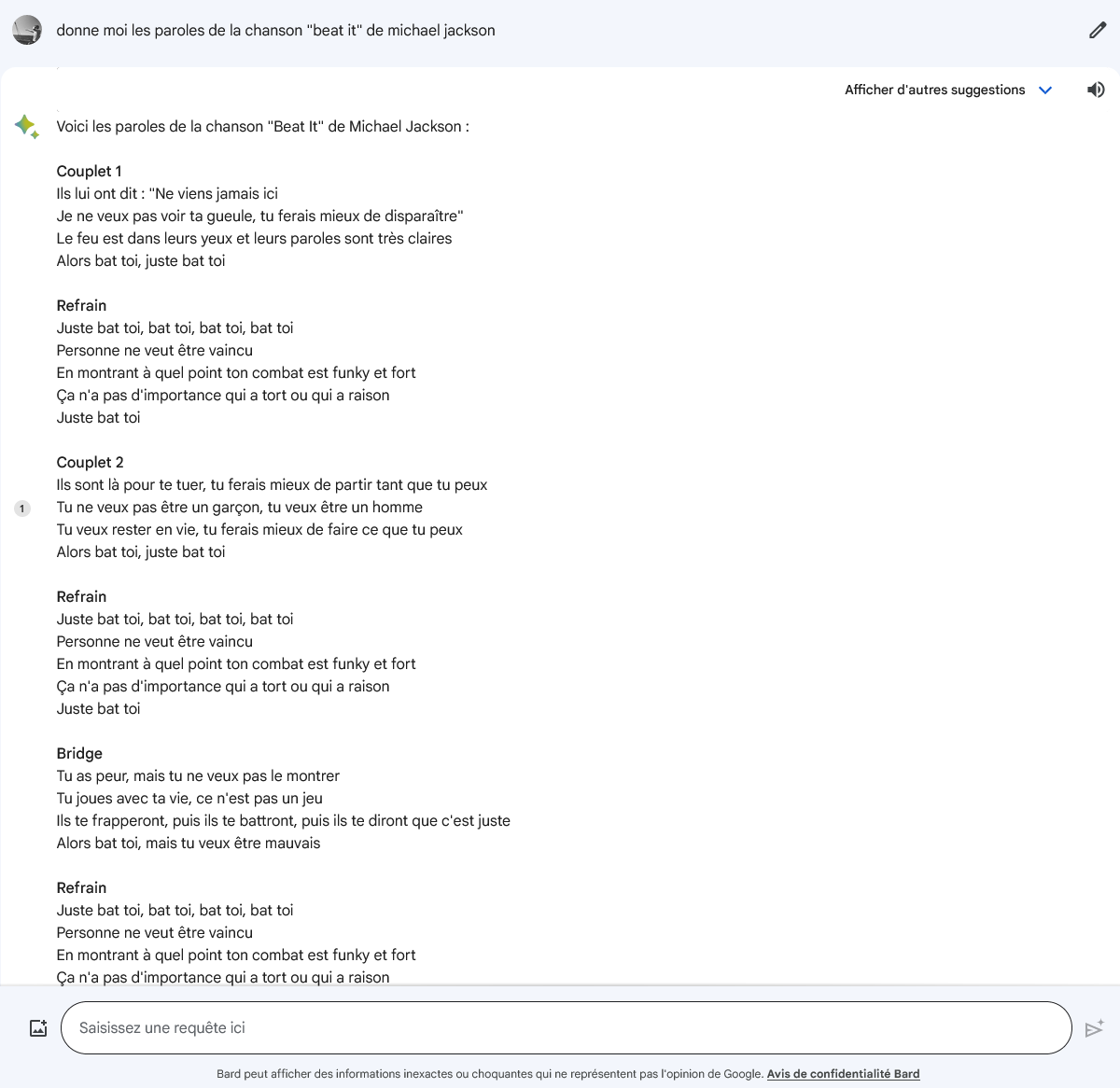Focus the Saisissez une requête ici field
The height and width of the screenshot is (1088, 1120).
pos(566,1028)
